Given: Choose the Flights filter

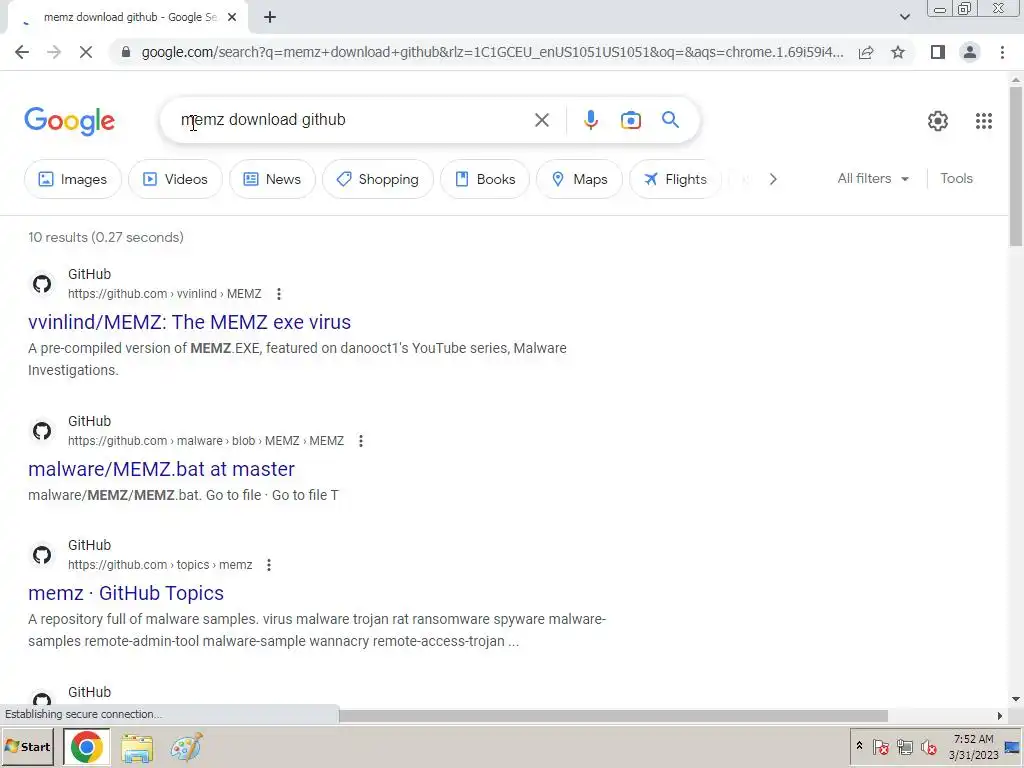Looking at the screenshot, I should click(675, 179).
